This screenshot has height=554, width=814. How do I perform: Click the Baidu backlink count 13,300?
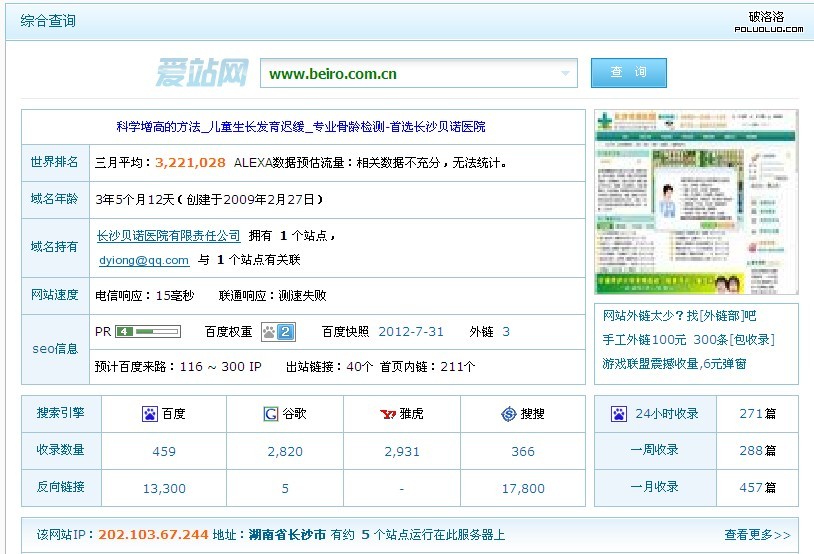pos(164,488)
